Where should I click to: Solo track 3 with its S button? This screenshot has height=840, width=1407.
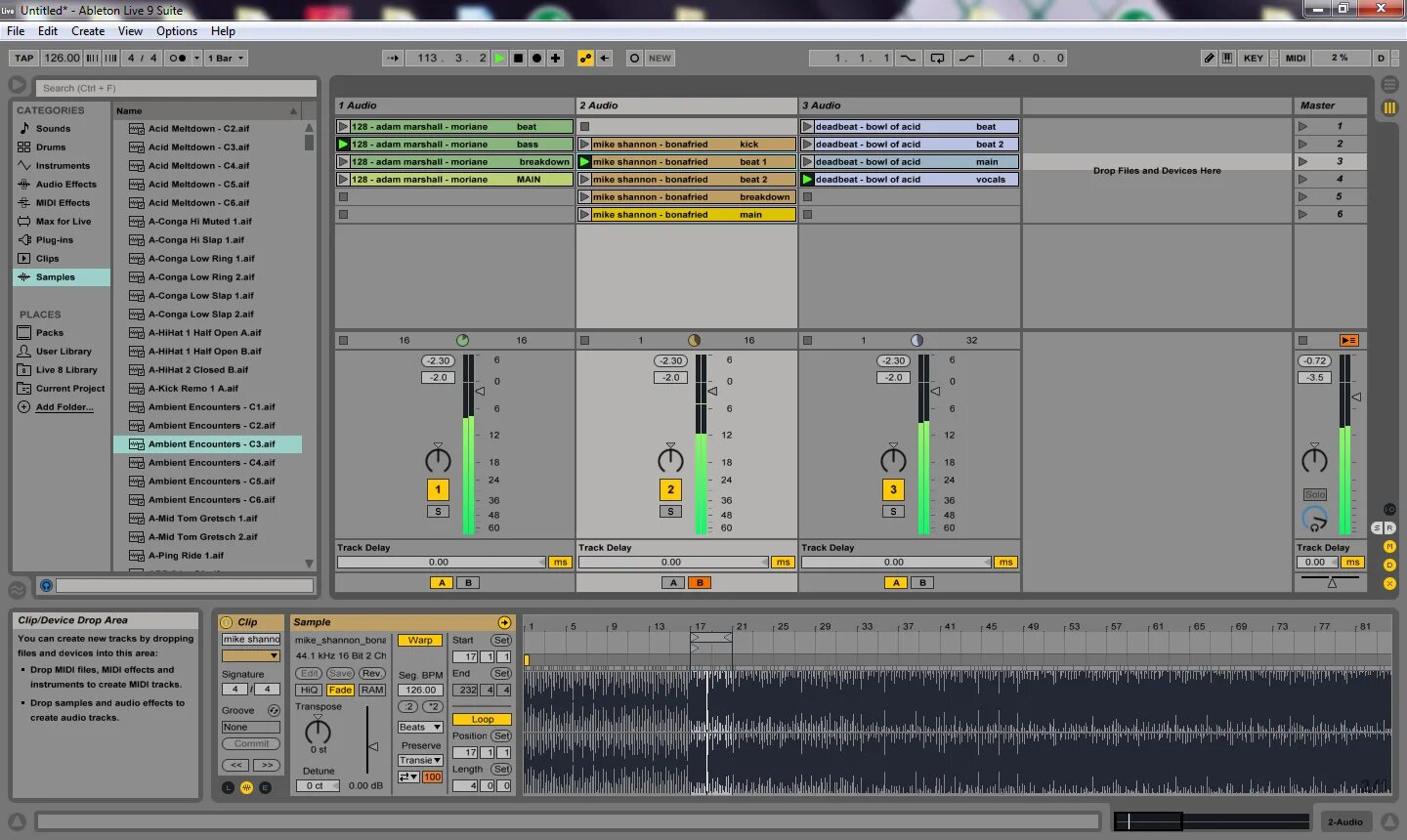pos(893,512)
